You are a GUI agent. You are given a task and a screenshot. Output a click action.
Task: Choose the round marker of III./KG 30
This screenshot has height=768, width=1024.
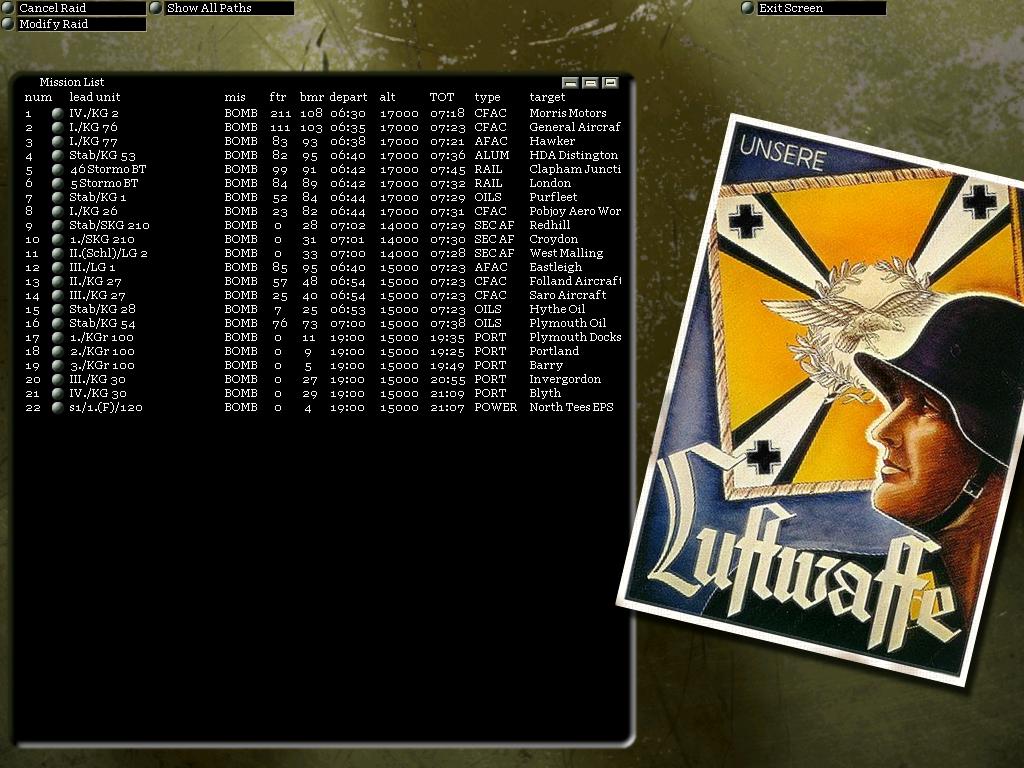pos(57,379)
